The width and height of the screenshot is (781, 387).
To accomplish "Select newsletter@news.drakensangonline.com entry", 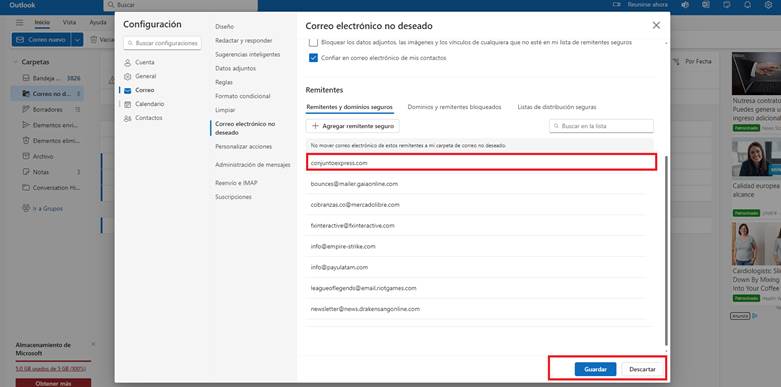I will pos(477,309).
